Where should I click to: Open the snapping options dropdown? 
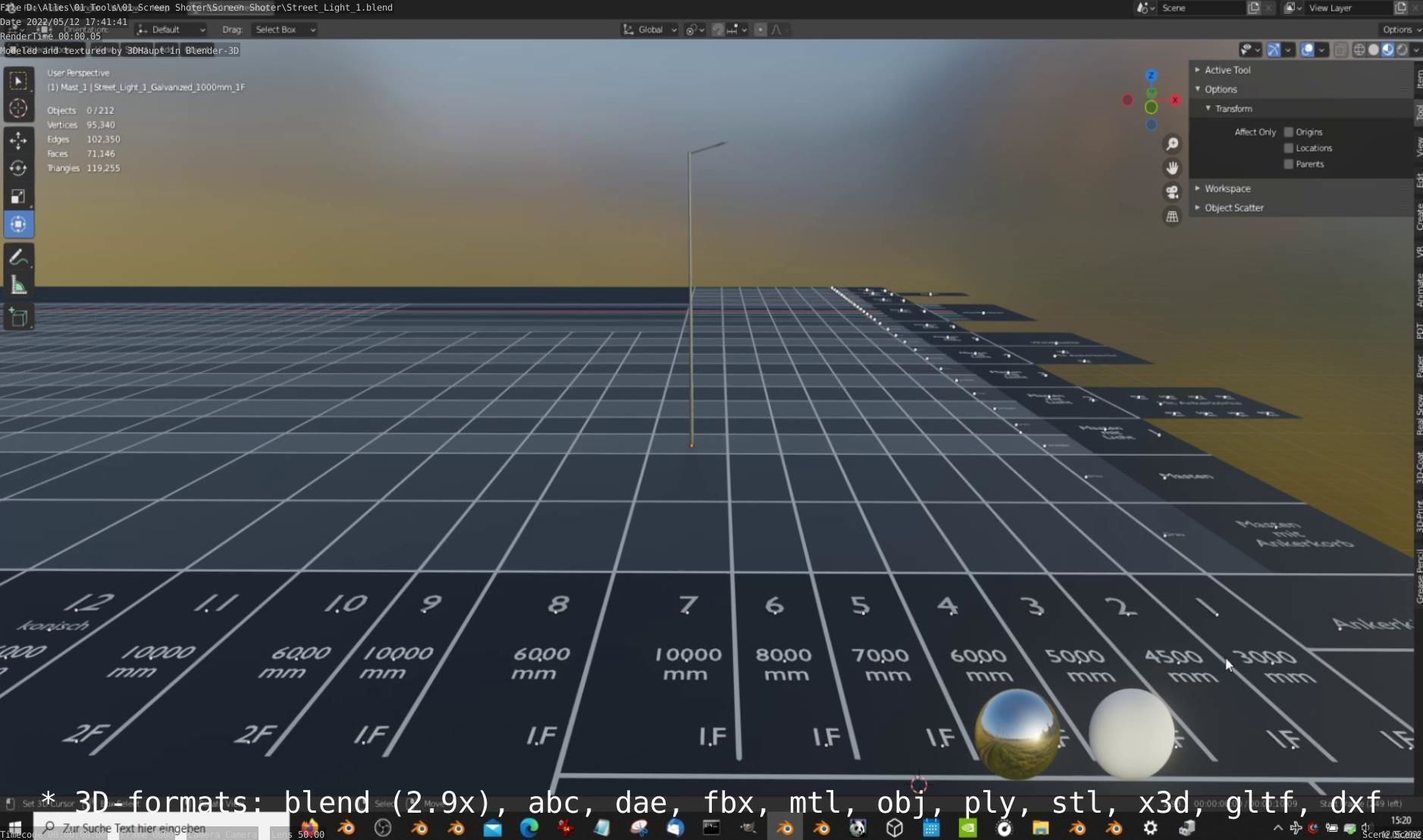(735, 30)
